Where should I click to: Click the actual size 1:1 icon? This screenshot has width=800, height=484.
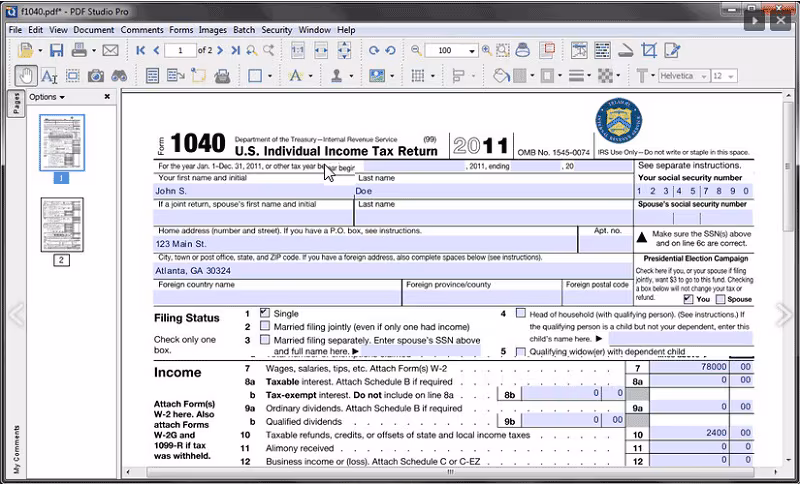tap(297, 50)
